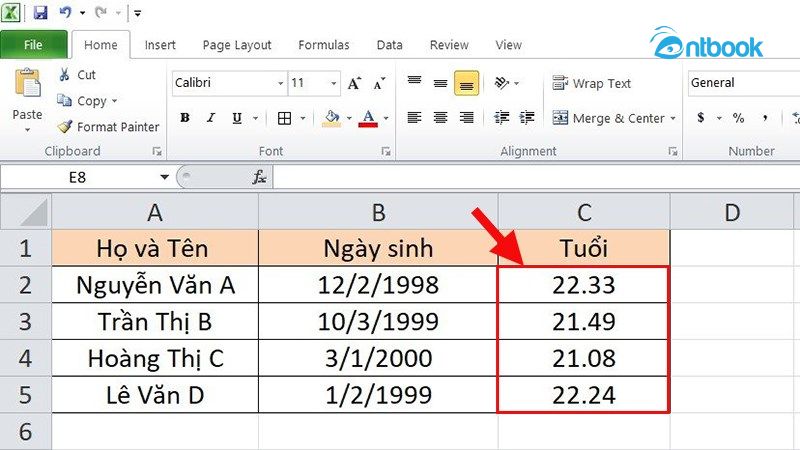Open Font dialog box launcher
The height and width of the screenshot is (450, 800).
386,152
